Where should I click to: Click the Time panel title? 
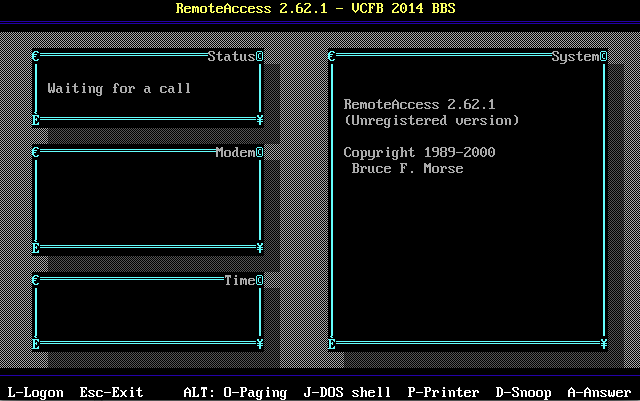(x=240, y=280)
